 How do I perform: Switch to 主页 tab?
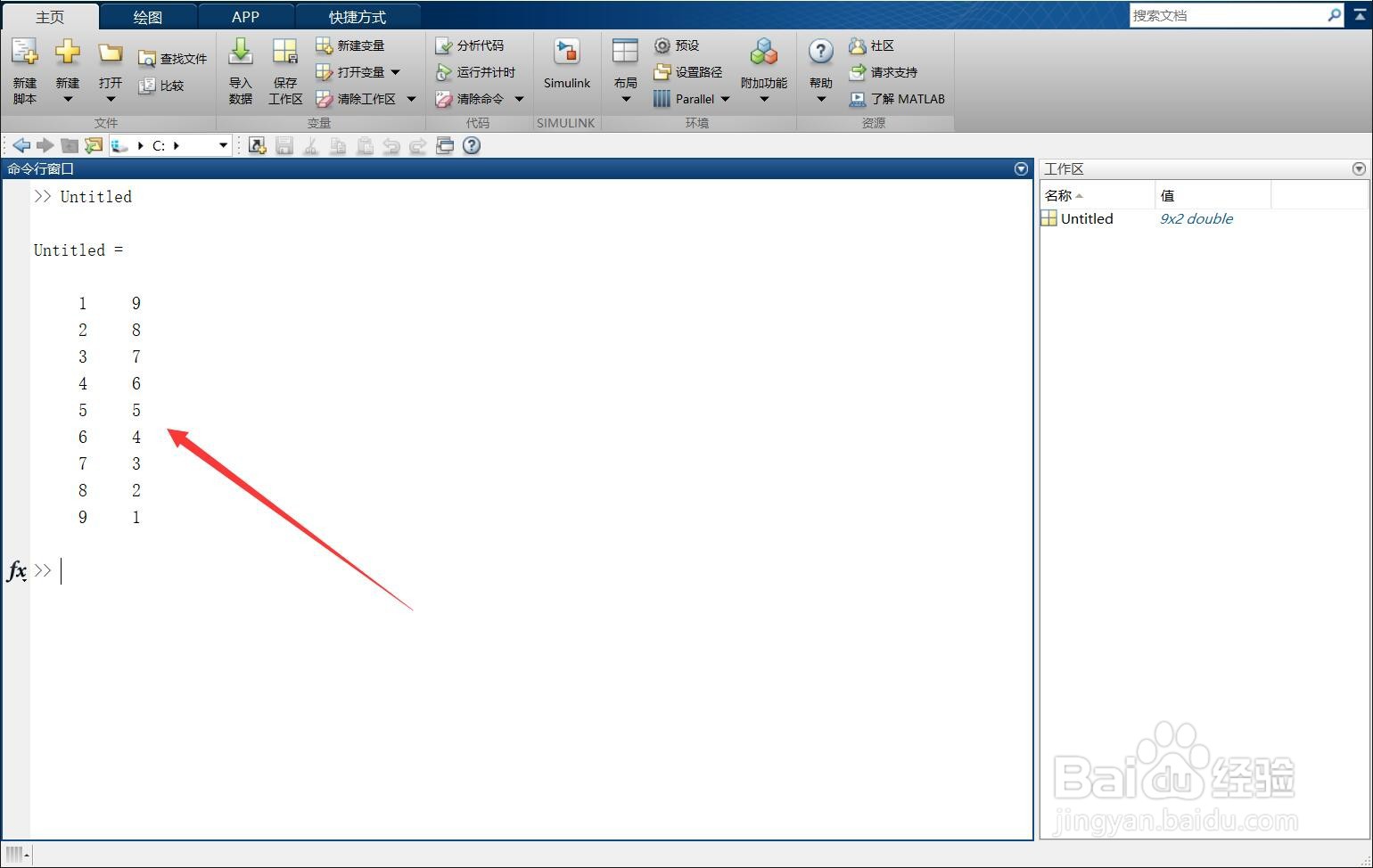tap(50, 16)
